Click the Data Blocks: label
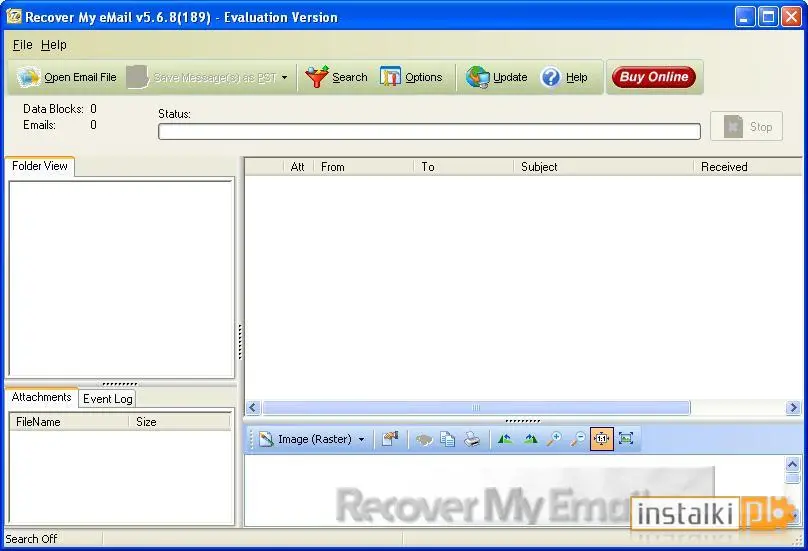Viewport: 808px width, 551px height. [x=53, y=109]
